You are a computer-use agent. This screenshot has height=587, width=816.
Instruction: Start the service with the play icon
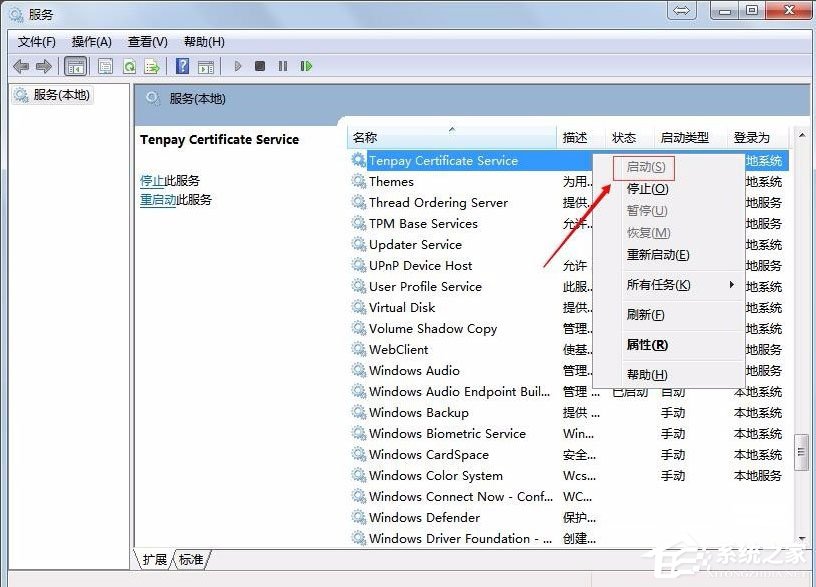[237, 66]
